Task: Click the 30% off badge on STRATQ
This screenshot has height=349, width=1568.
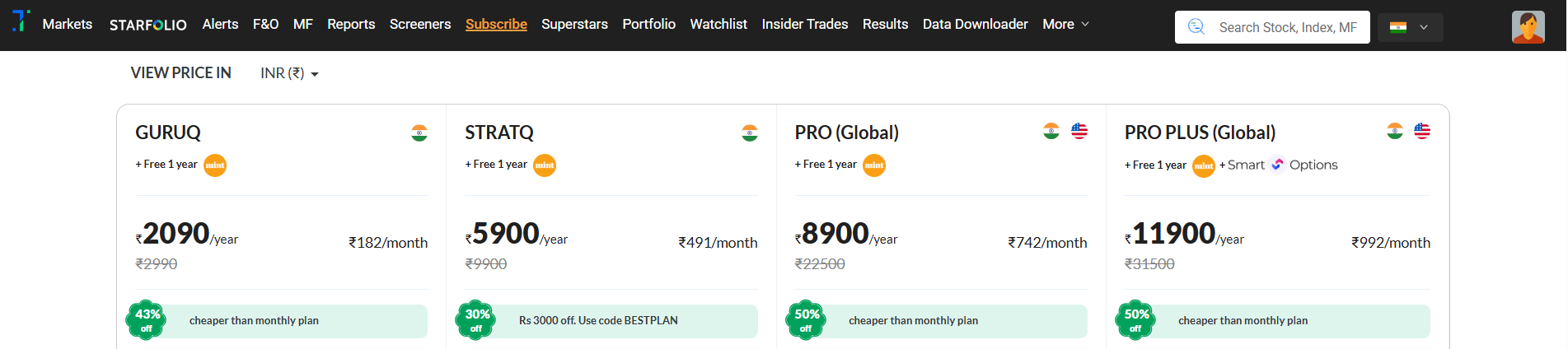Action: [x=476, y=320]
